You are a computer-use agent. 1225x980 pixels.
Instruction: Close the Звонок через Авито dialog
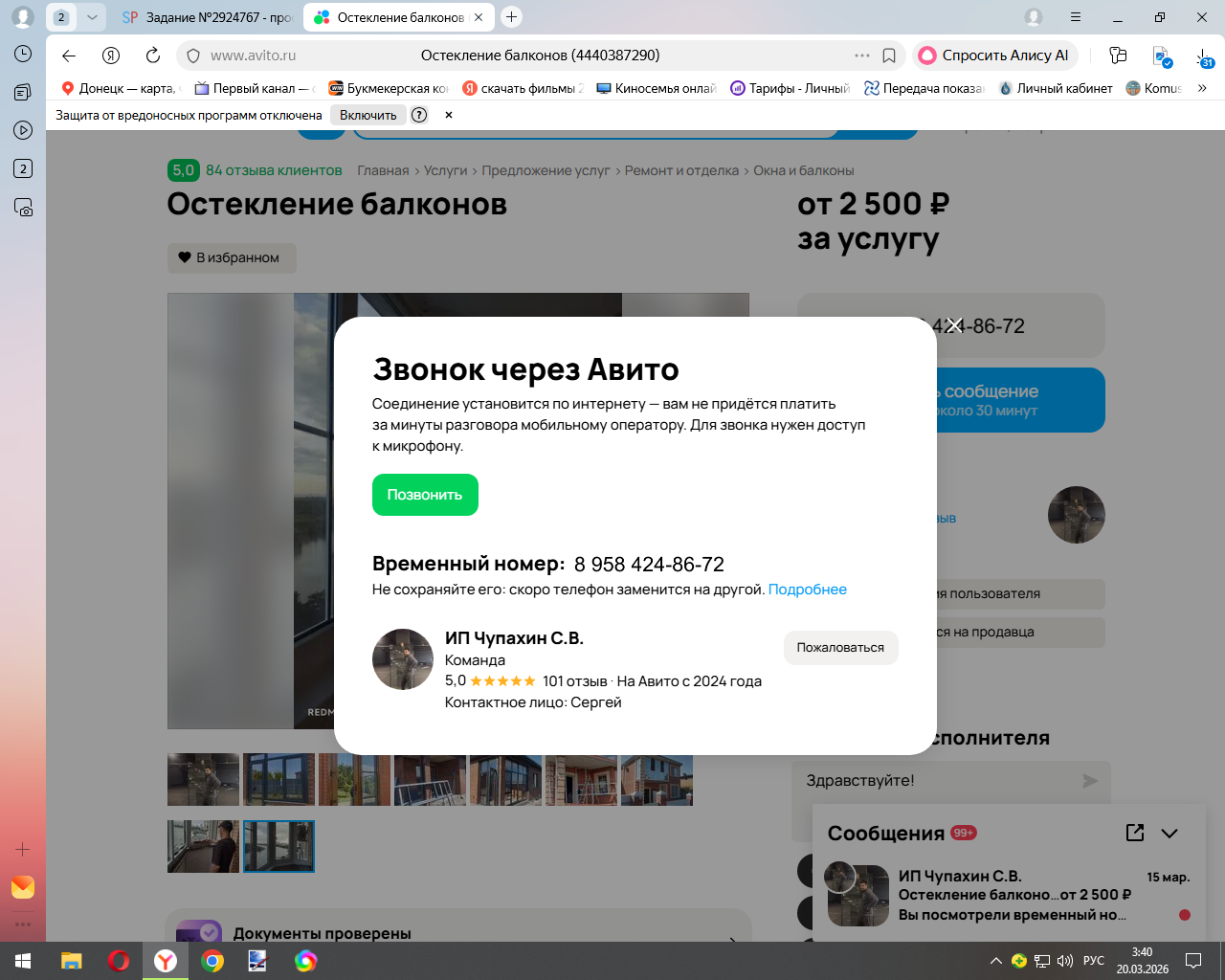[954, 325]
